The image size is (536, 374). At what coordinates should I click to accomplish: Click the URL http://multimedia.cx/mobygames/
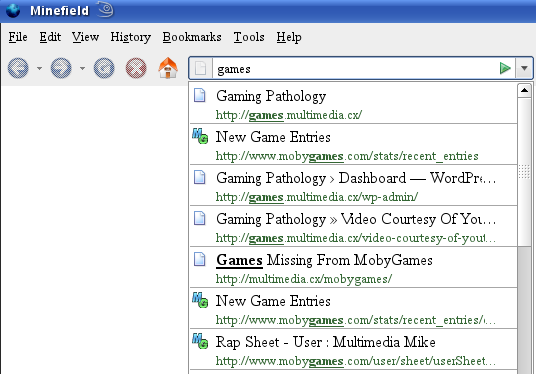point(304,279)
